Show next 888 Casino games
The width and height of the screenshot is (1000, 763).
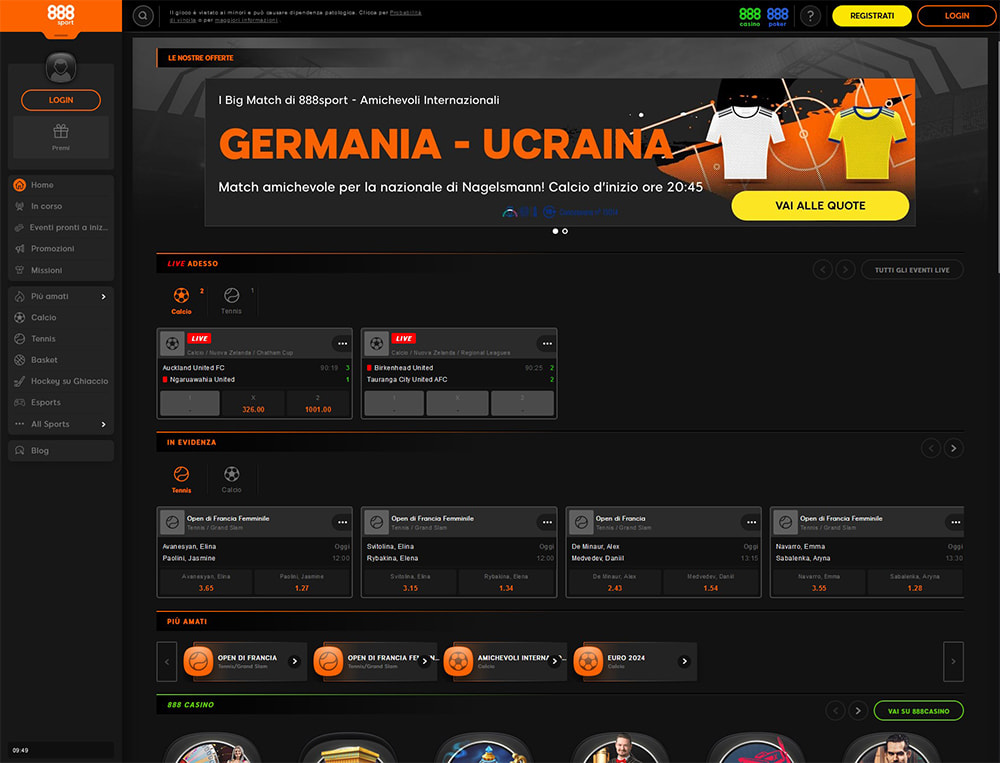858,711
